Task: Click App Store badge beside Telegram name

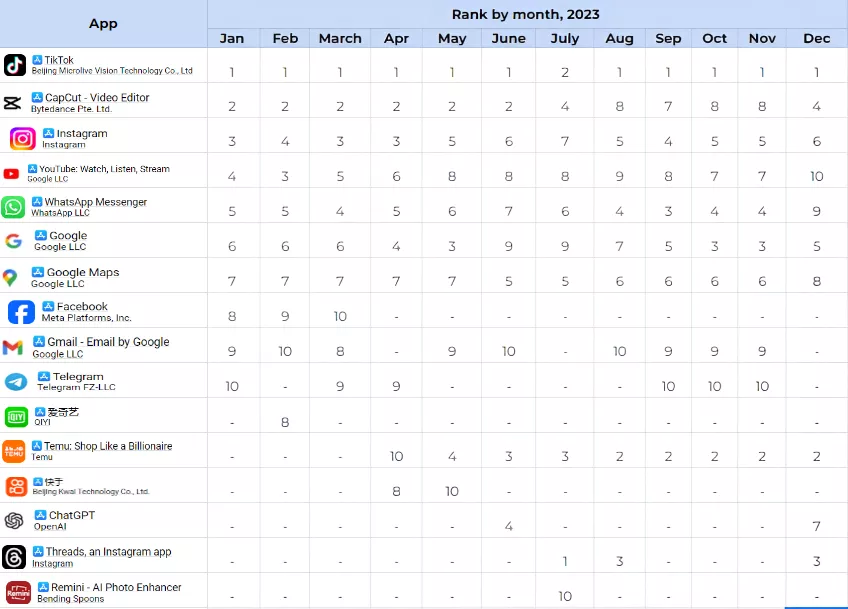Action: 44,376
